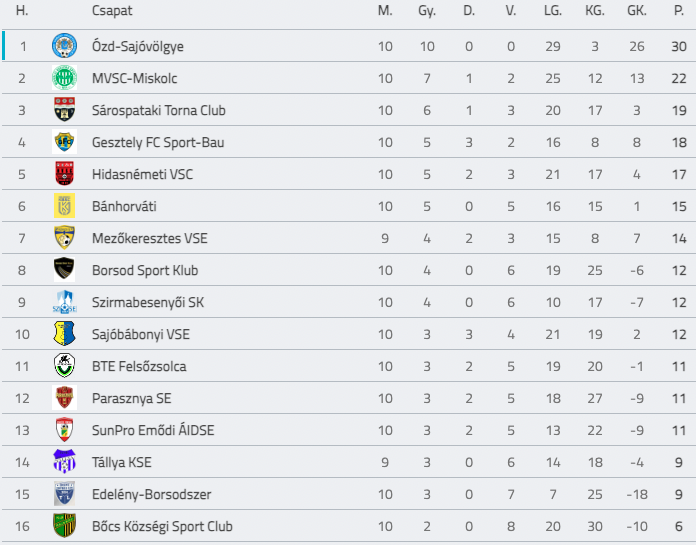696x545 pixels.
Task: Click the Ózd-Sajóvölgye team crest icon
Action: point(64,46)
